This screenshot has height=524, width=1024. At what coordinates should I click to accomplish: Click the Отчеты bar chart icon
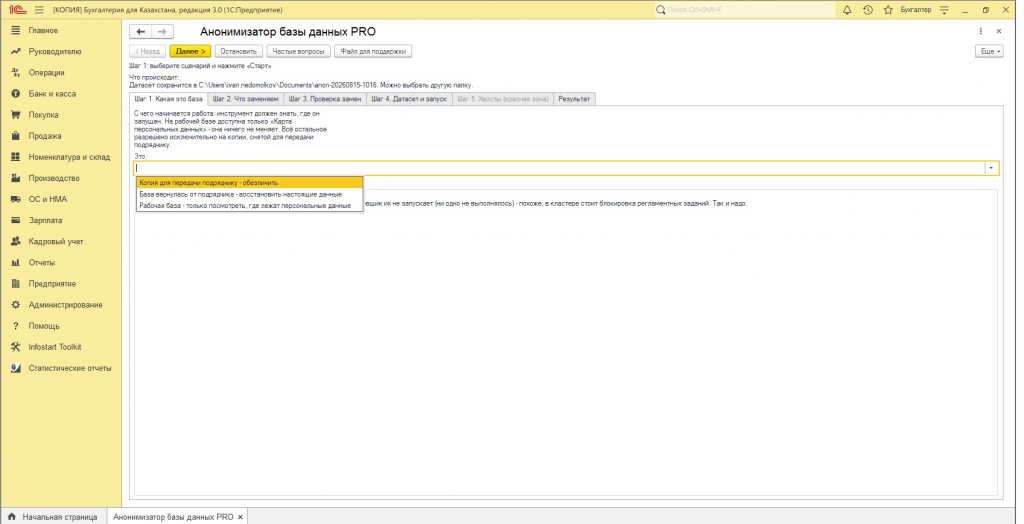pyautogui.click(x=16, y=263)
